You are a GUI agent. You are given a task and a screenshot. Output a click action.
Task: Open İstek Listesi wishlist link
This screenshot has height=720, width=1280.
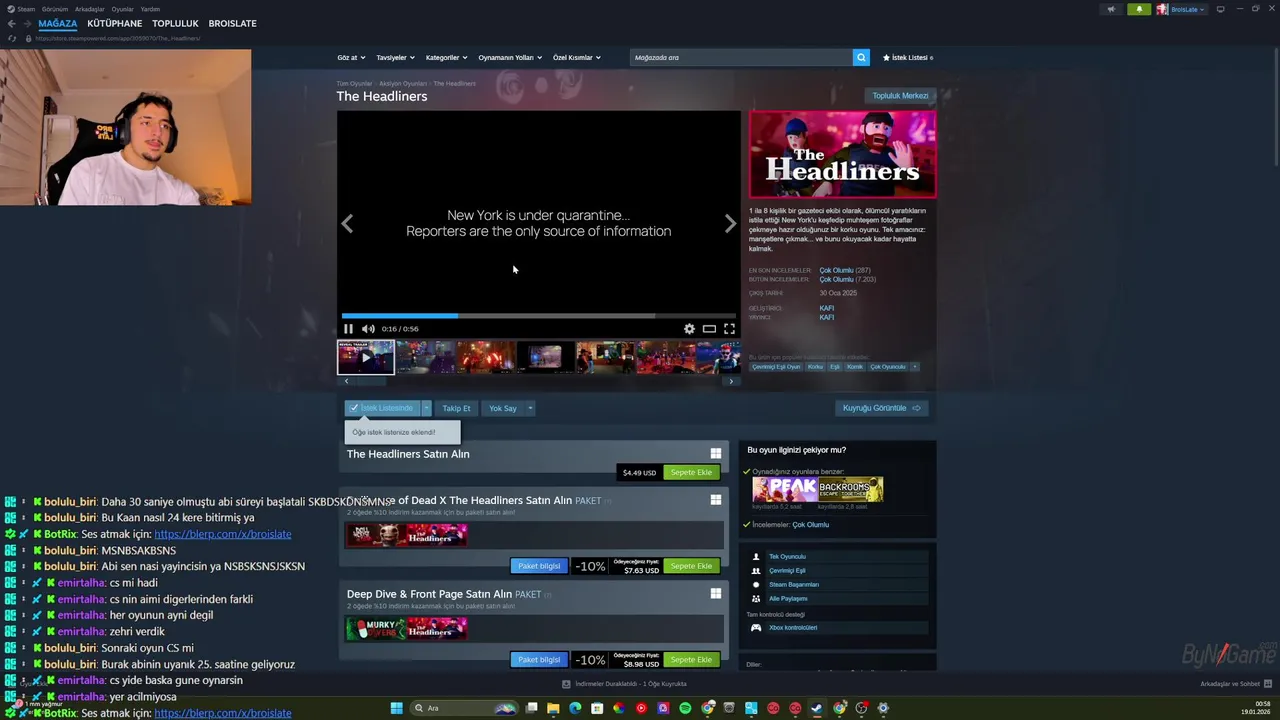tap(907, 57)
